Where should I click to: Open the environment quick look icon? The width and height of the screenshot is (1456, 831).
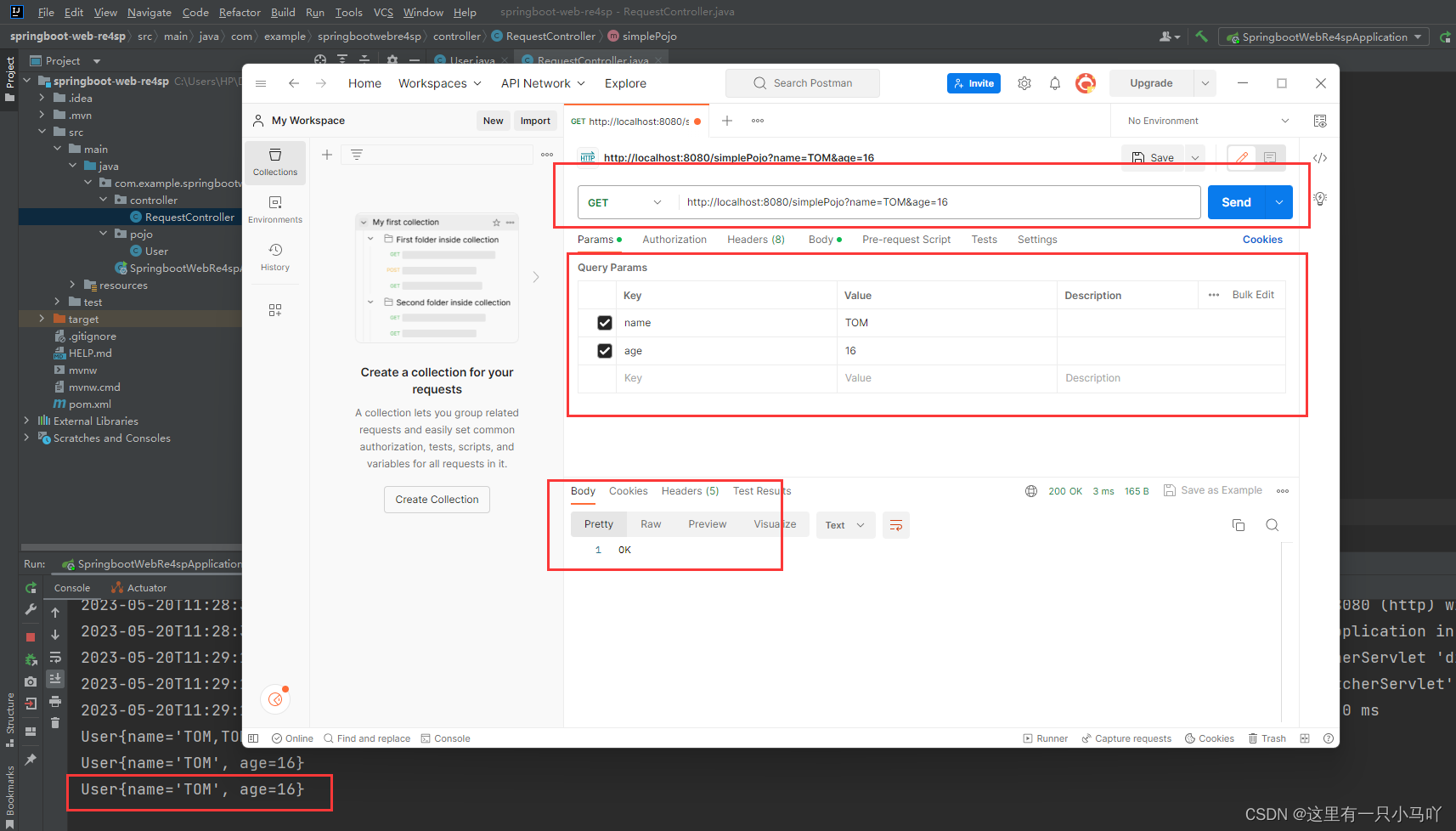coord(1320,121)
